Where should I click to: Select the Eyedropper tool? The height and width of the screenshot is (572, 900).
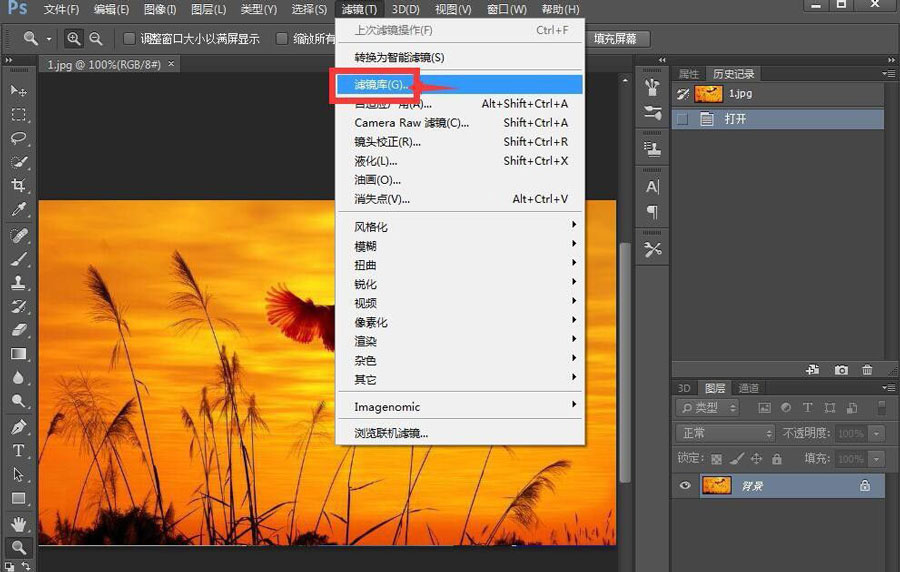pyautogui.click(x=18, y=210)
